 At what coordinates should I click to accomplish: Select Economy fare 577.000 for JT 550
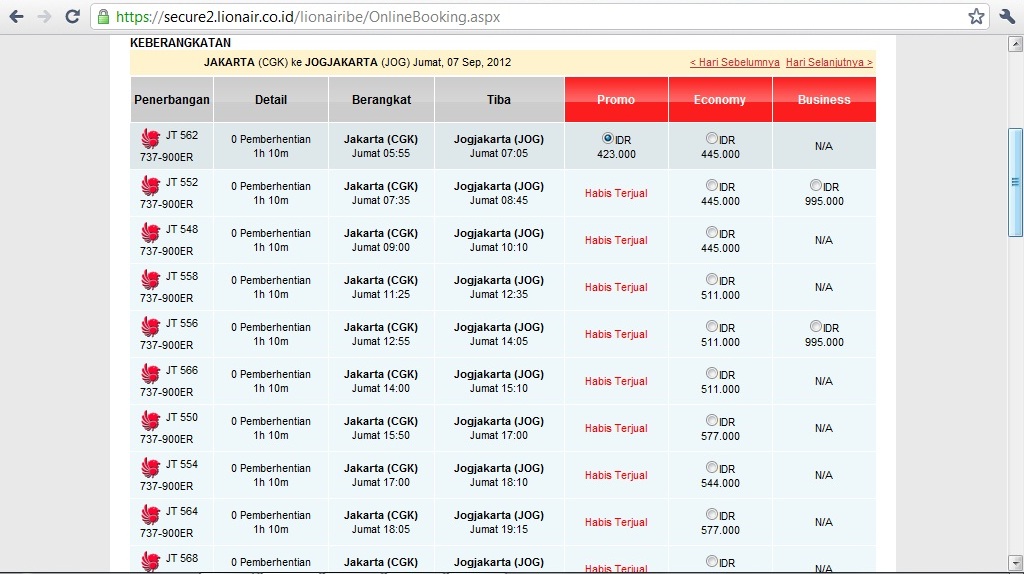(712, 421)
